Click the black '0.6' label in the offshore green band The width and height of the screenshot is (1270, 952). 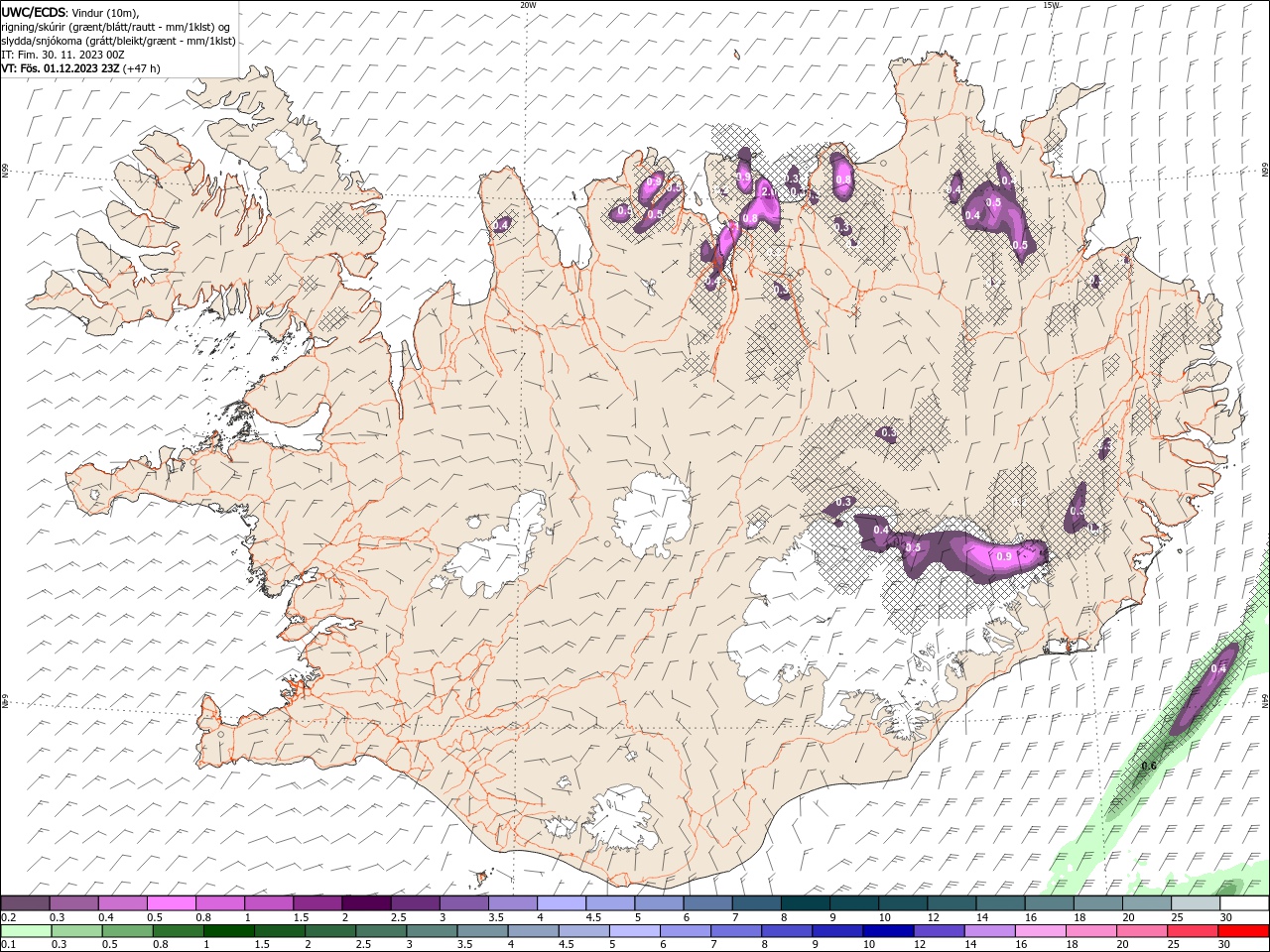click(x=1149, y=766)
